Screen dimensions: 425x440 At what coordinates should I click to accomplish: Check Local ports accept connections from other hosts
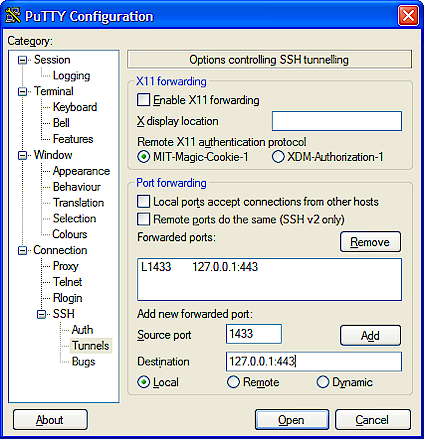pos(143,202)
